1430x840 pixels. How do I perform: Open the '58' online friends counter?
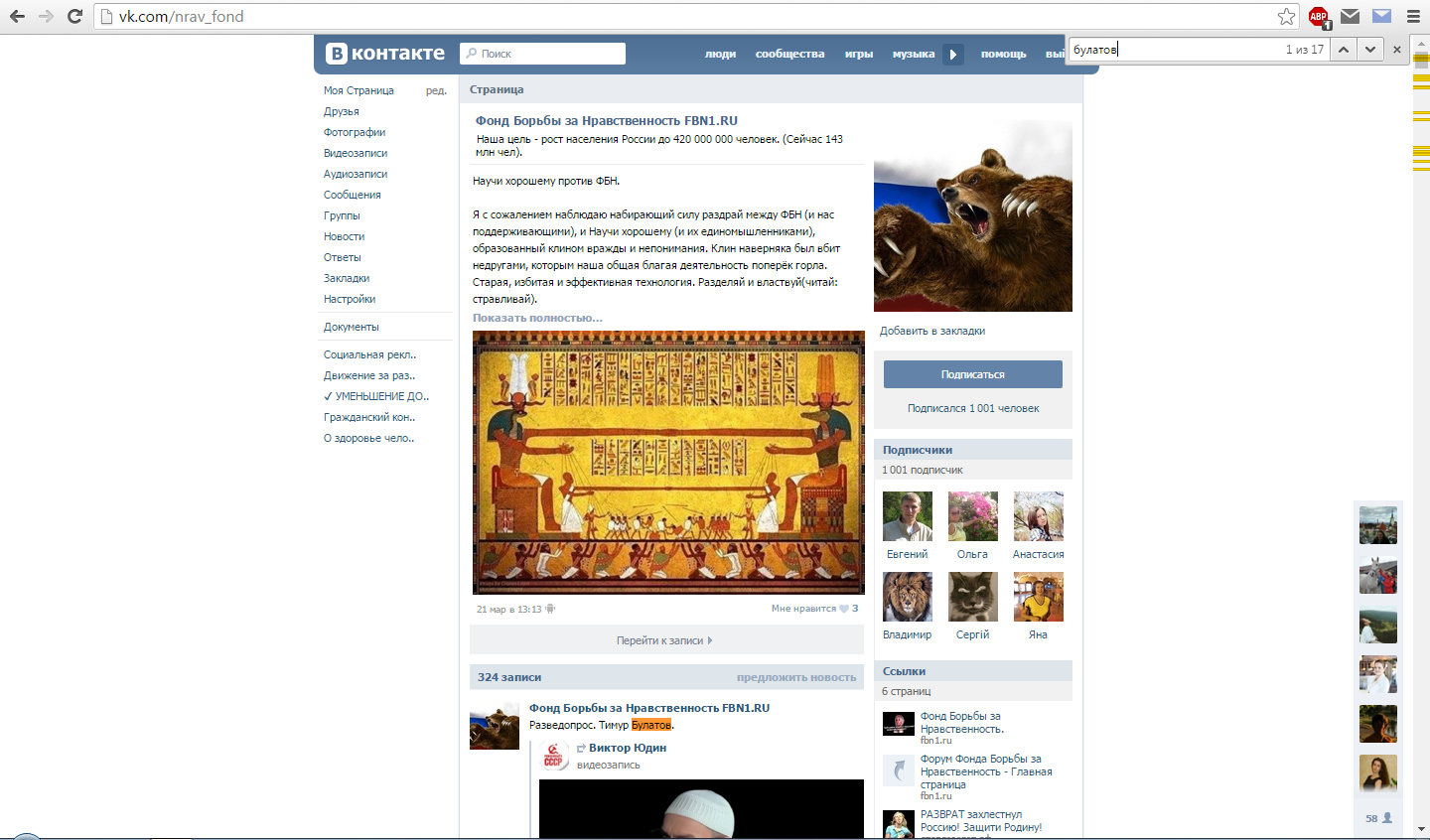pos(1378,818)
